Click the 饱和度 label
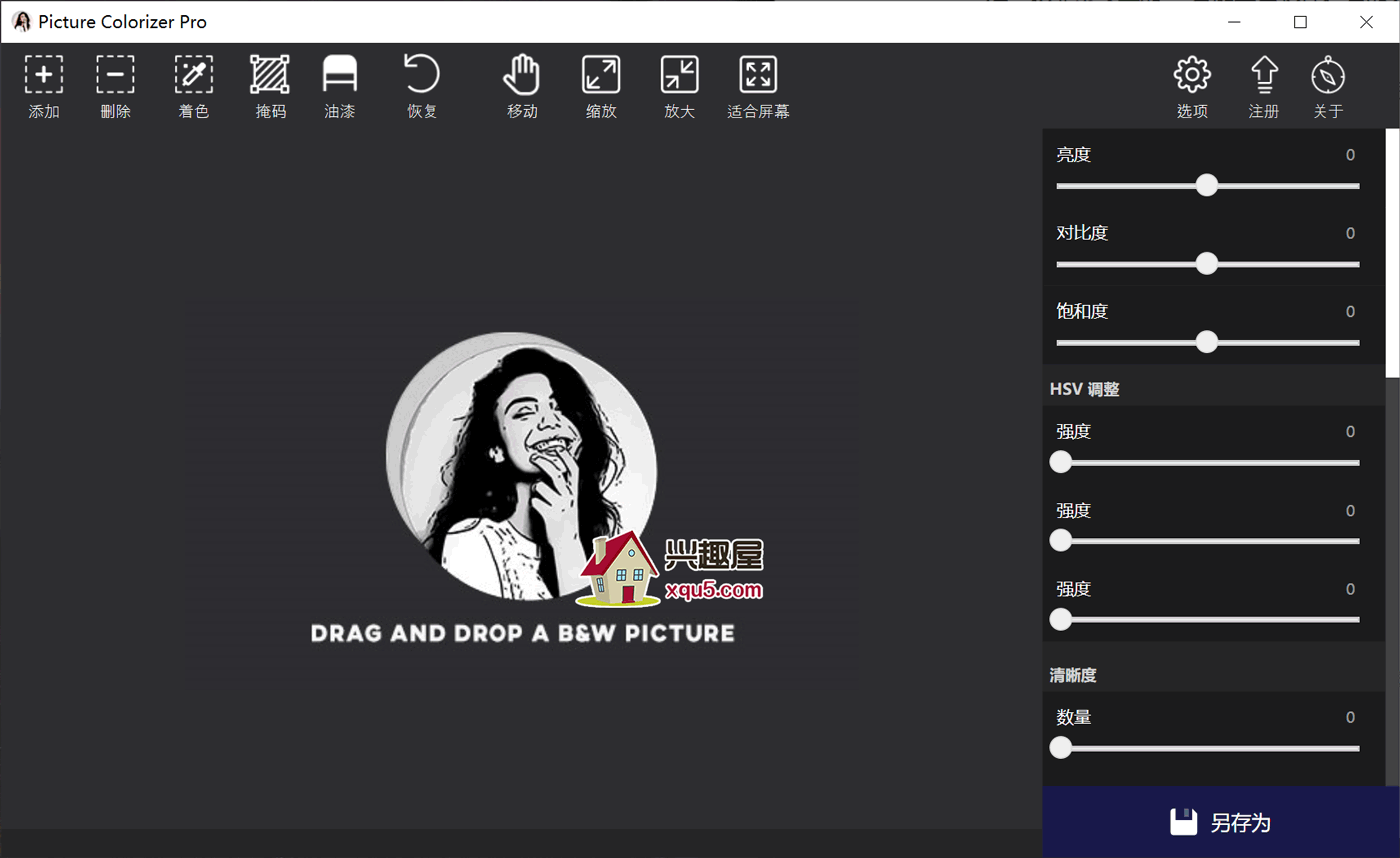Screen dimensions: 1400x858 1082,311
